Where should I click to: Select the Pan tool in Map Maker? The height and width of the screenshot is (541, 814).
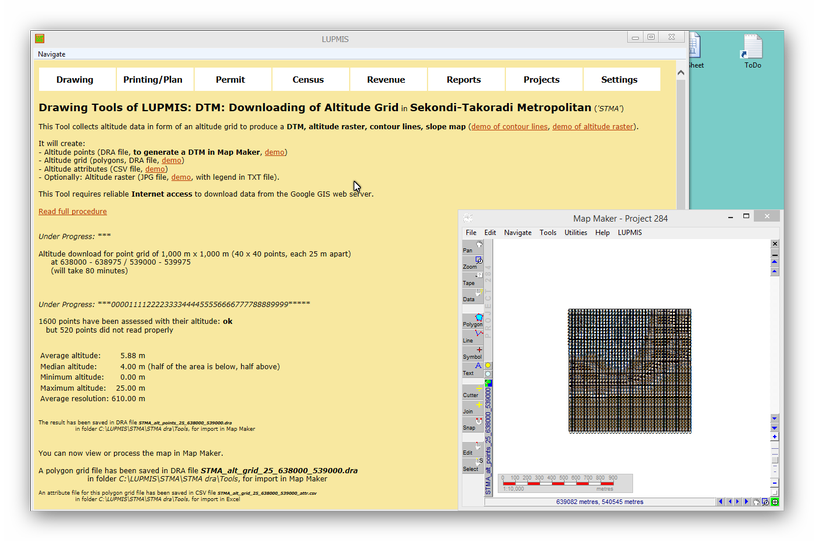[x=472, y=247]
